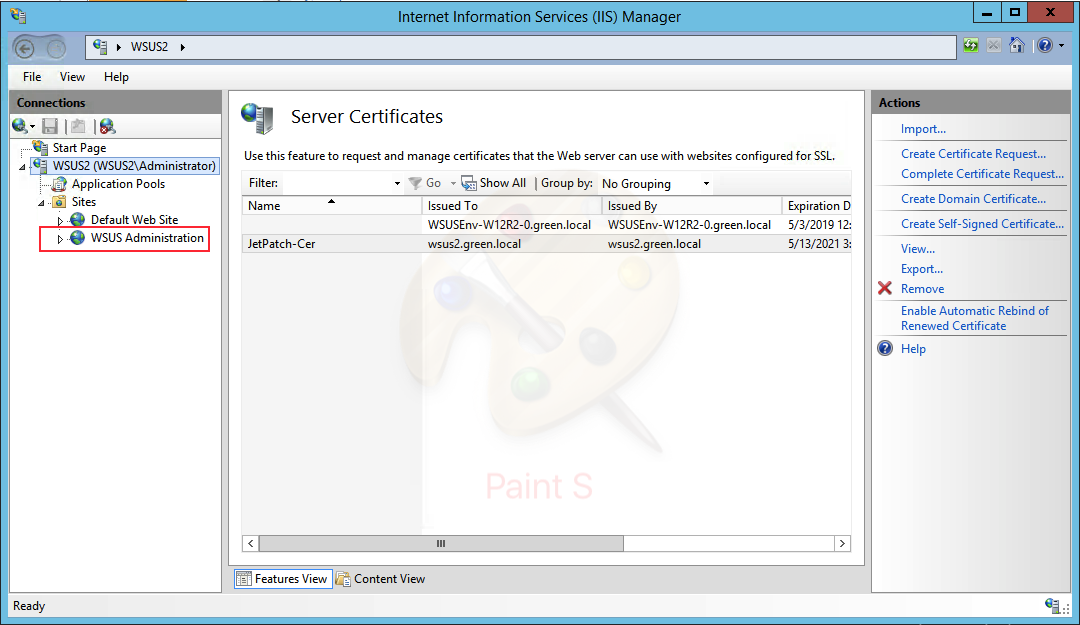This screenshot has height=625, width=1080.
Task: Click the Up one level icon in Connections toolbar
Action: coord(79,126)
